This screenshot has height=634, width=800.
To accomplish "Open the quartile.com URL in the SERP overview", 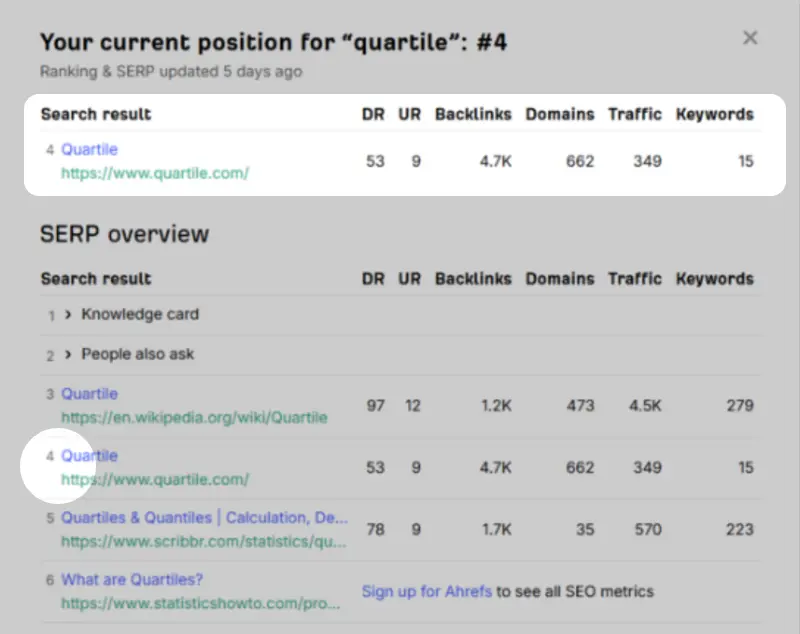I will point(154,479).
